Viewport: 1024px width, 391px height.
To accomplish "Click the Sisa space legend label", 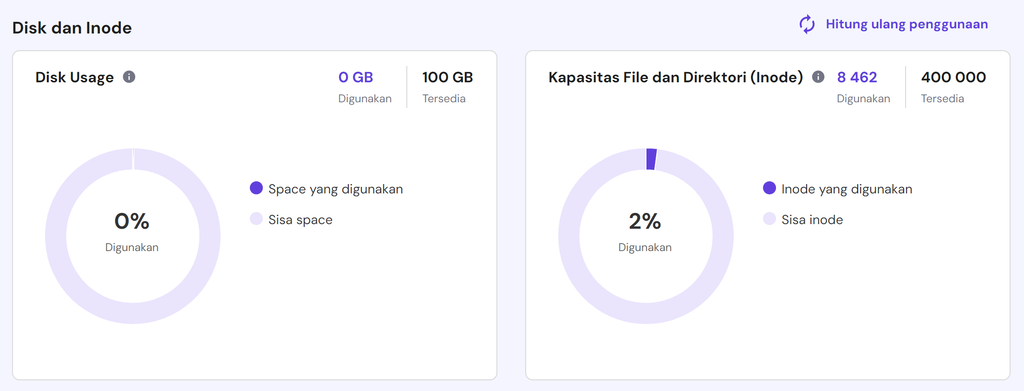I will pyautogui.click(x=300, y=220).
